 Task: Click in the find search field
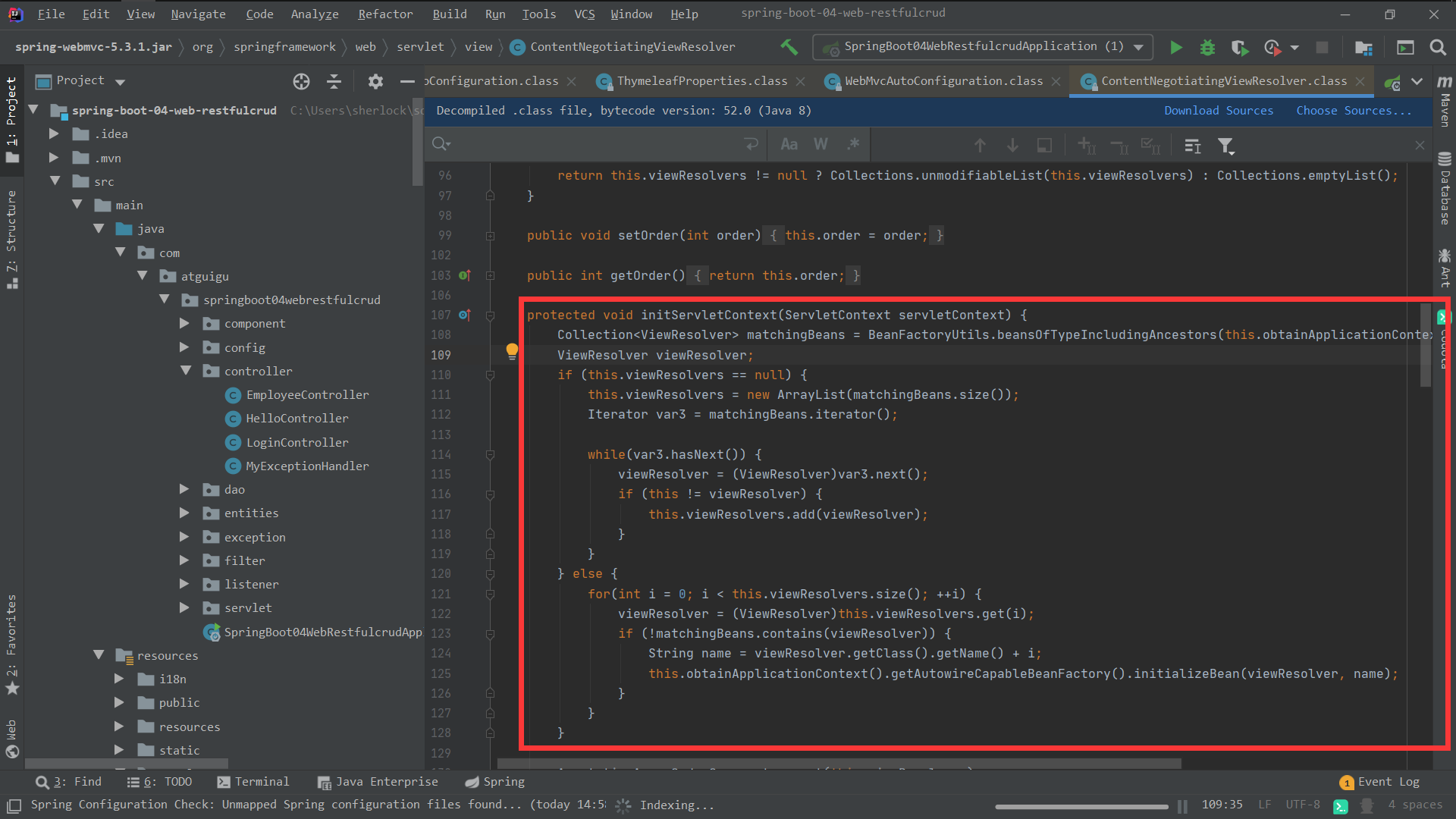591,144
